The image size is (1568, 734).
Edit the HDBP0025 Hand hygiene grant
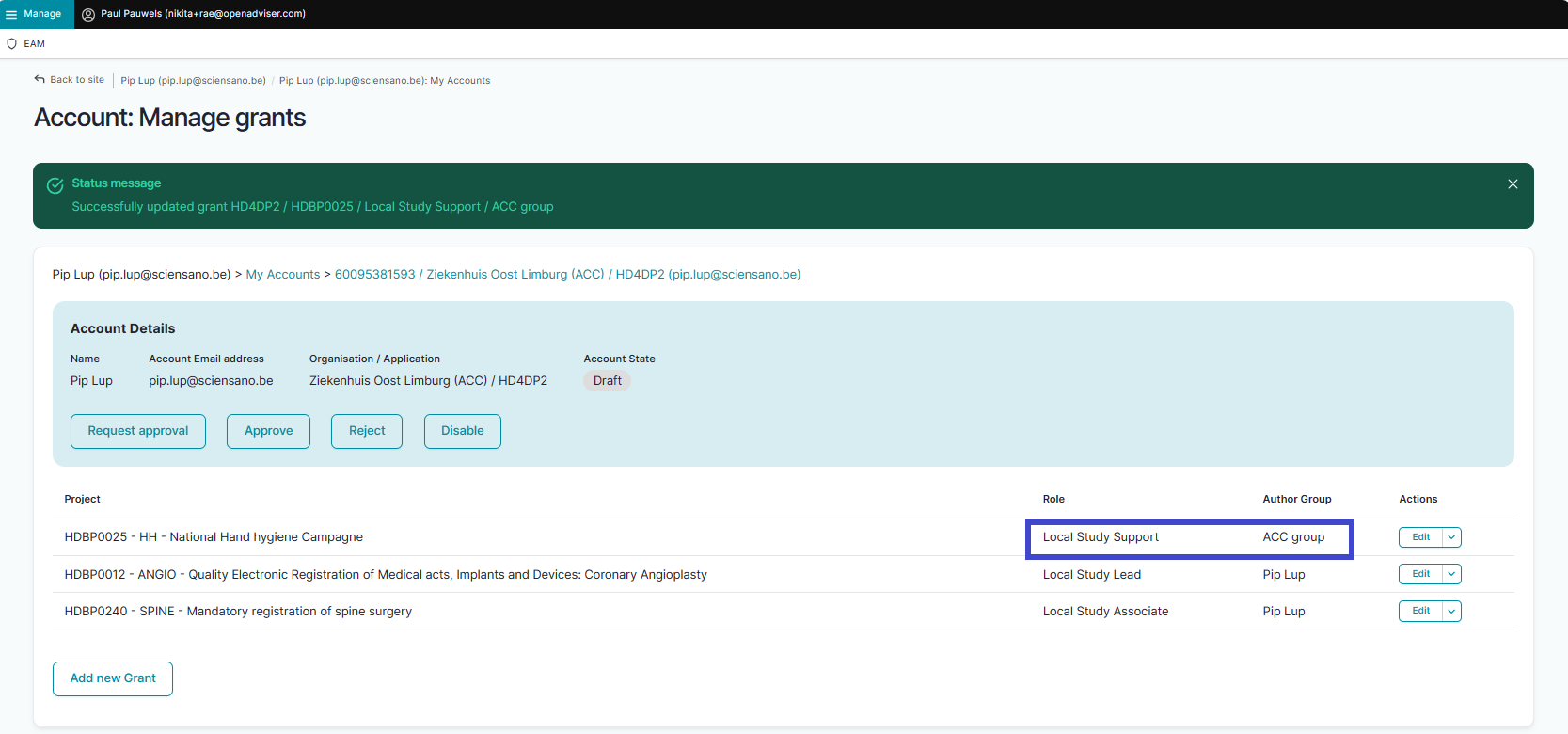click(1420, 537)
